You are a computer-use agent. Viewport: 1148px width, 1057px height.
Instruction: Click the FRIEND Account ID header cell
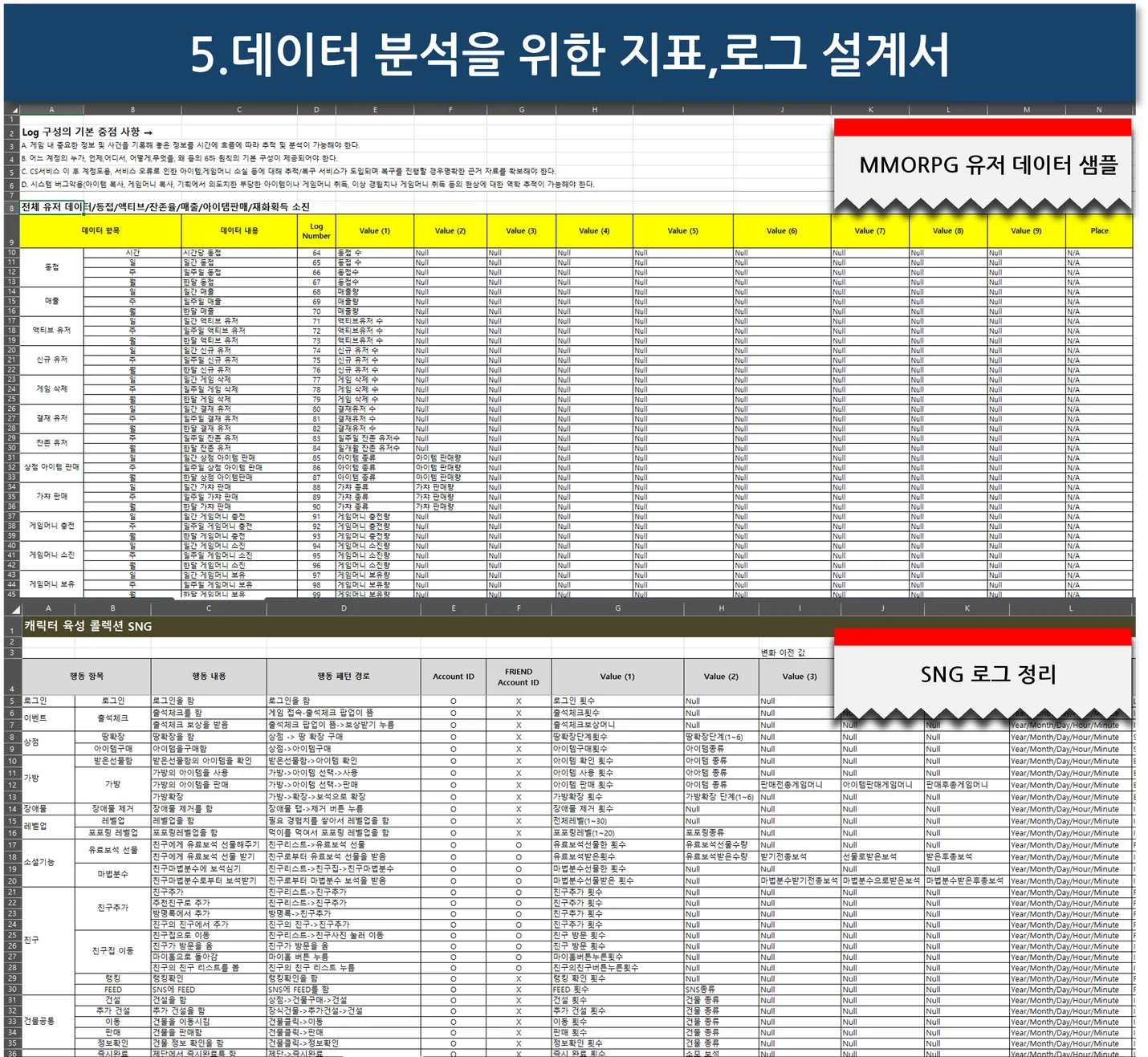pos(518,677)
